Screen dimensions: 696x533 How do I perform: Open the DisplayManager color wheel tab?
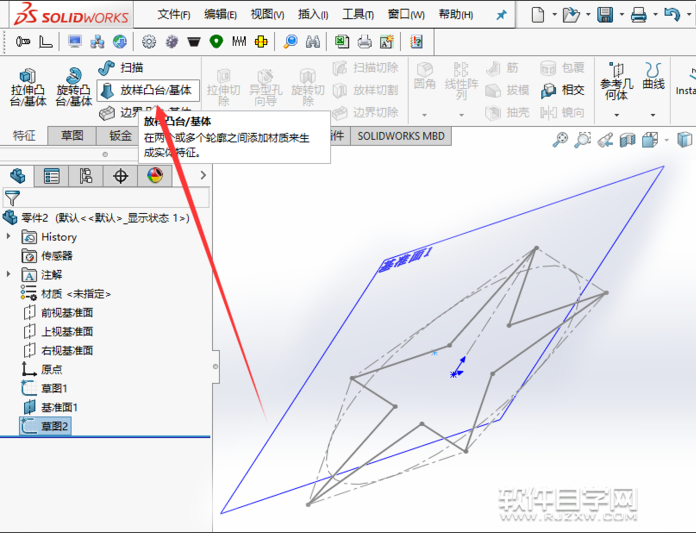coord(155,176)
